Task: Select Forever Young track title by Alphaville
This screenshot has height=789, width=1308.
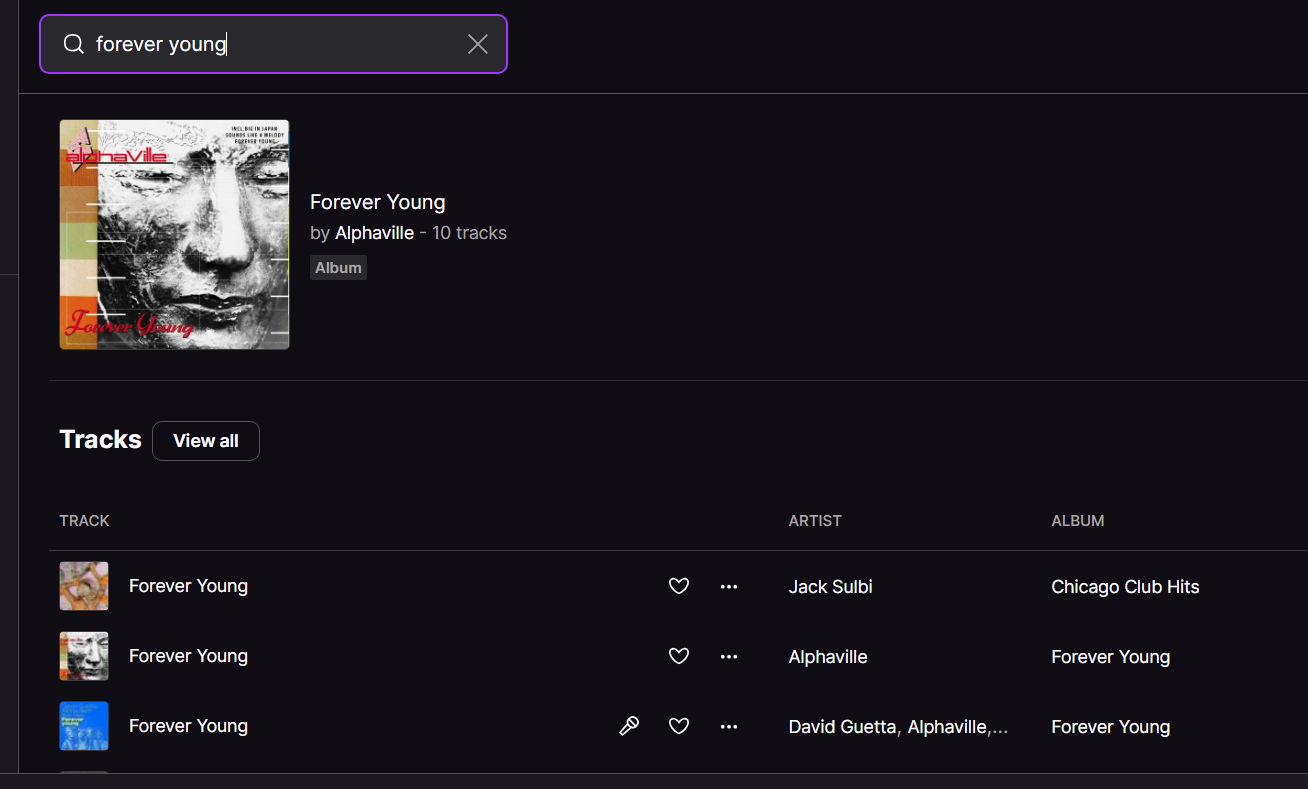Action: pos(188,656)
